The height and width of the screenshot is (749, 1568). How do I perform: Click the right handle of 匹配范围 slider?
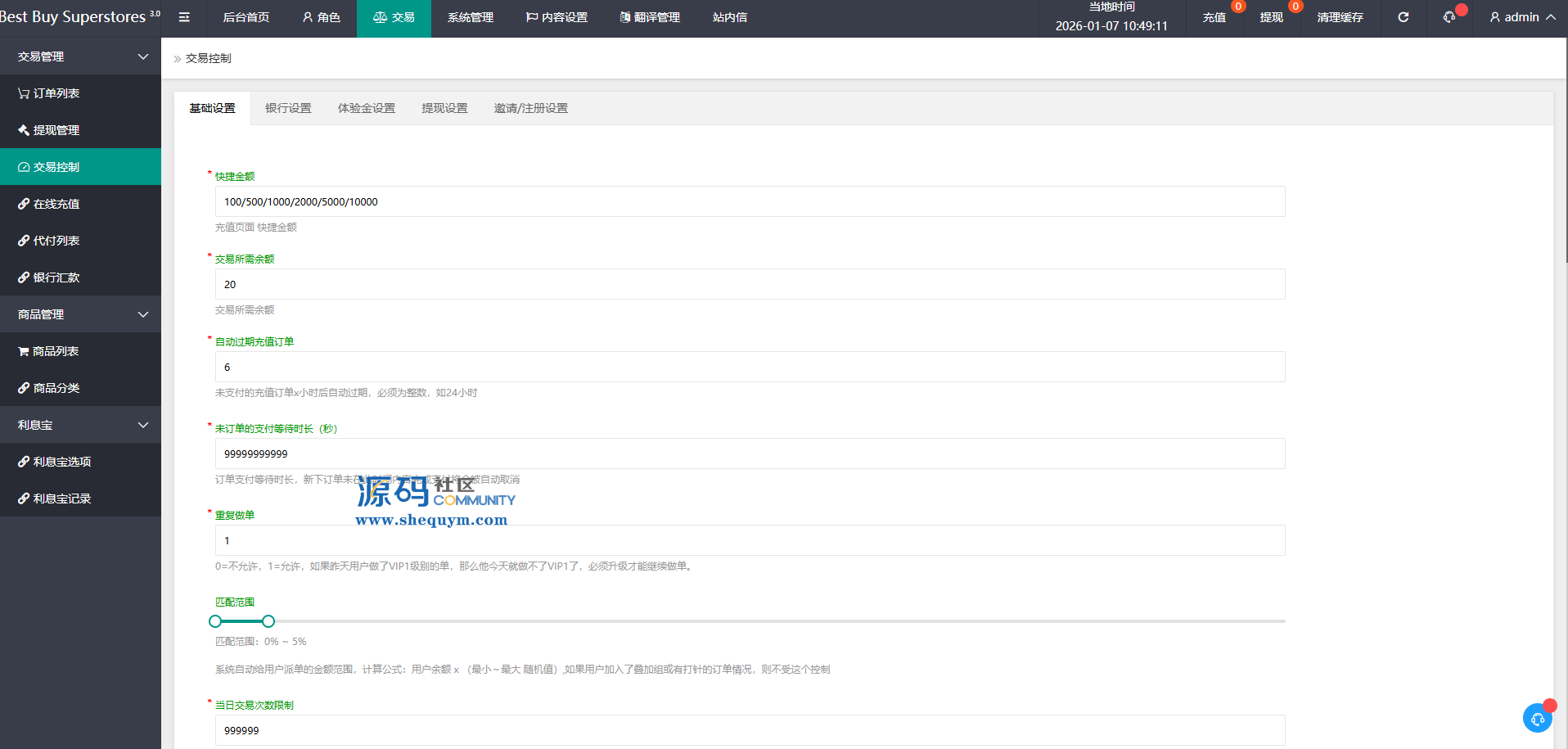coord(268,621)
